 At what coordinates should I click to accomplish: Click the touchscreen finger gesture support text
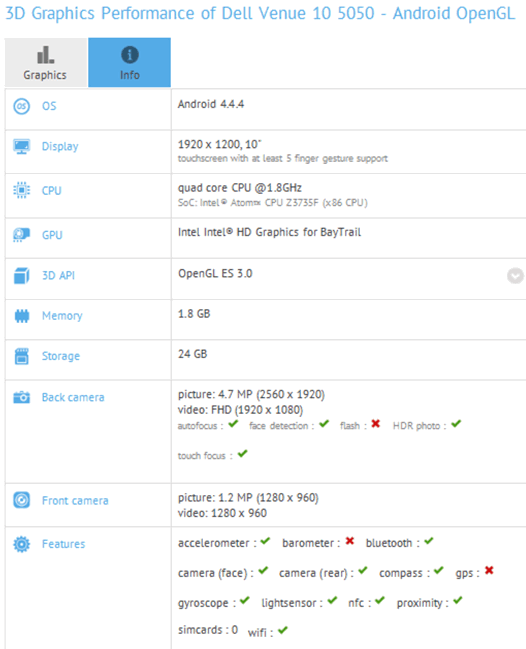(283, 159)
